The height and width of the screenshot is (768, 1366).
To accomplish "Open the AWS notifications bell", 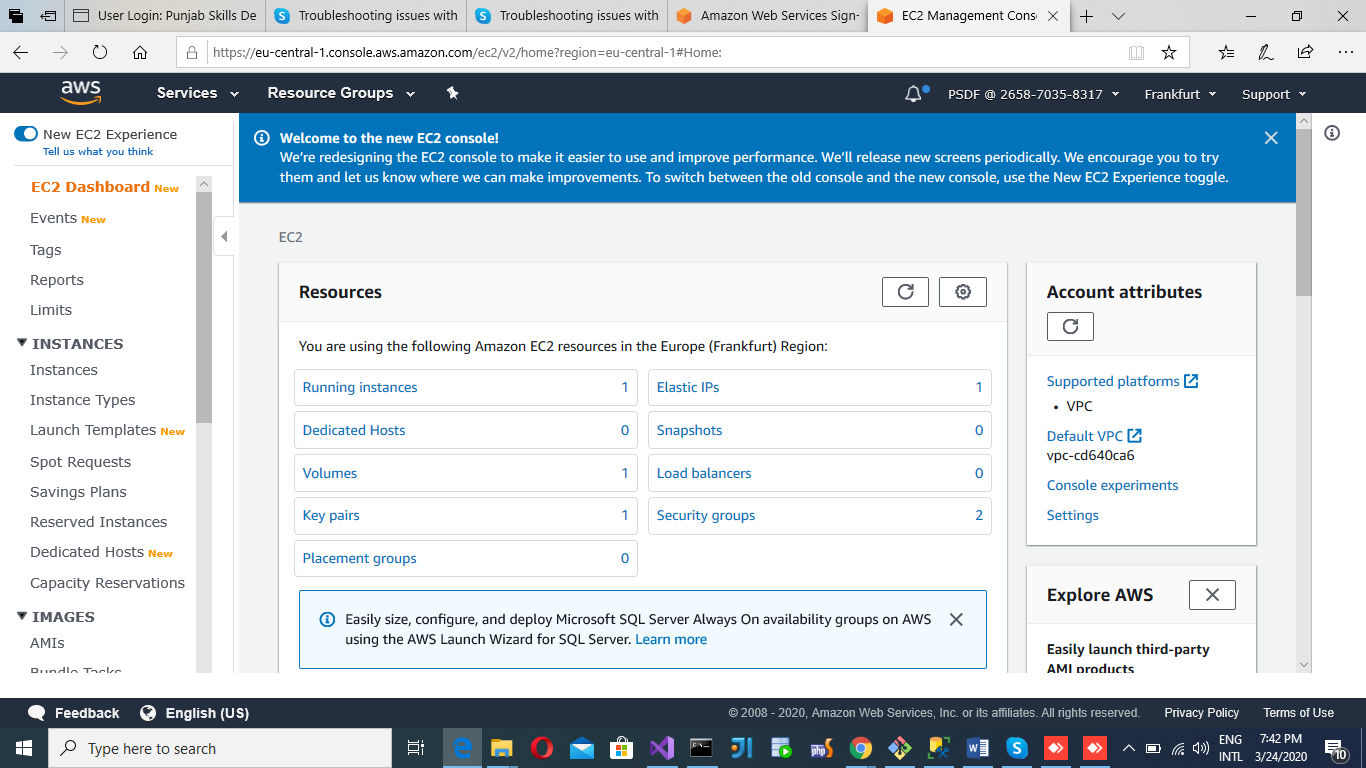I will [x=913, y=94].
